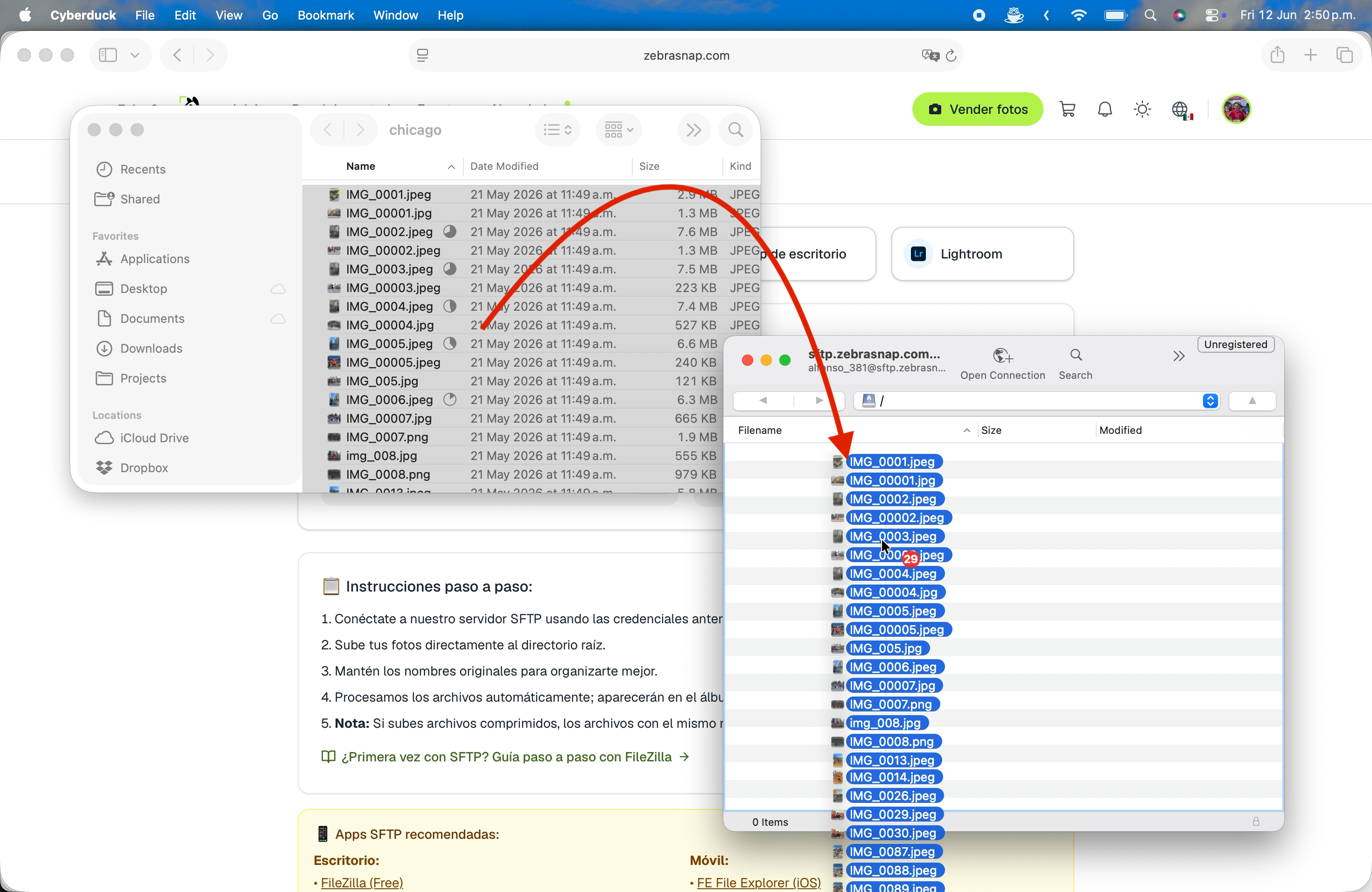Image resolution: width=1372 pixels, height=892 pixels.
Task: Open FE File Explorer (iOS) link
Action: click(x=759, y=882)
